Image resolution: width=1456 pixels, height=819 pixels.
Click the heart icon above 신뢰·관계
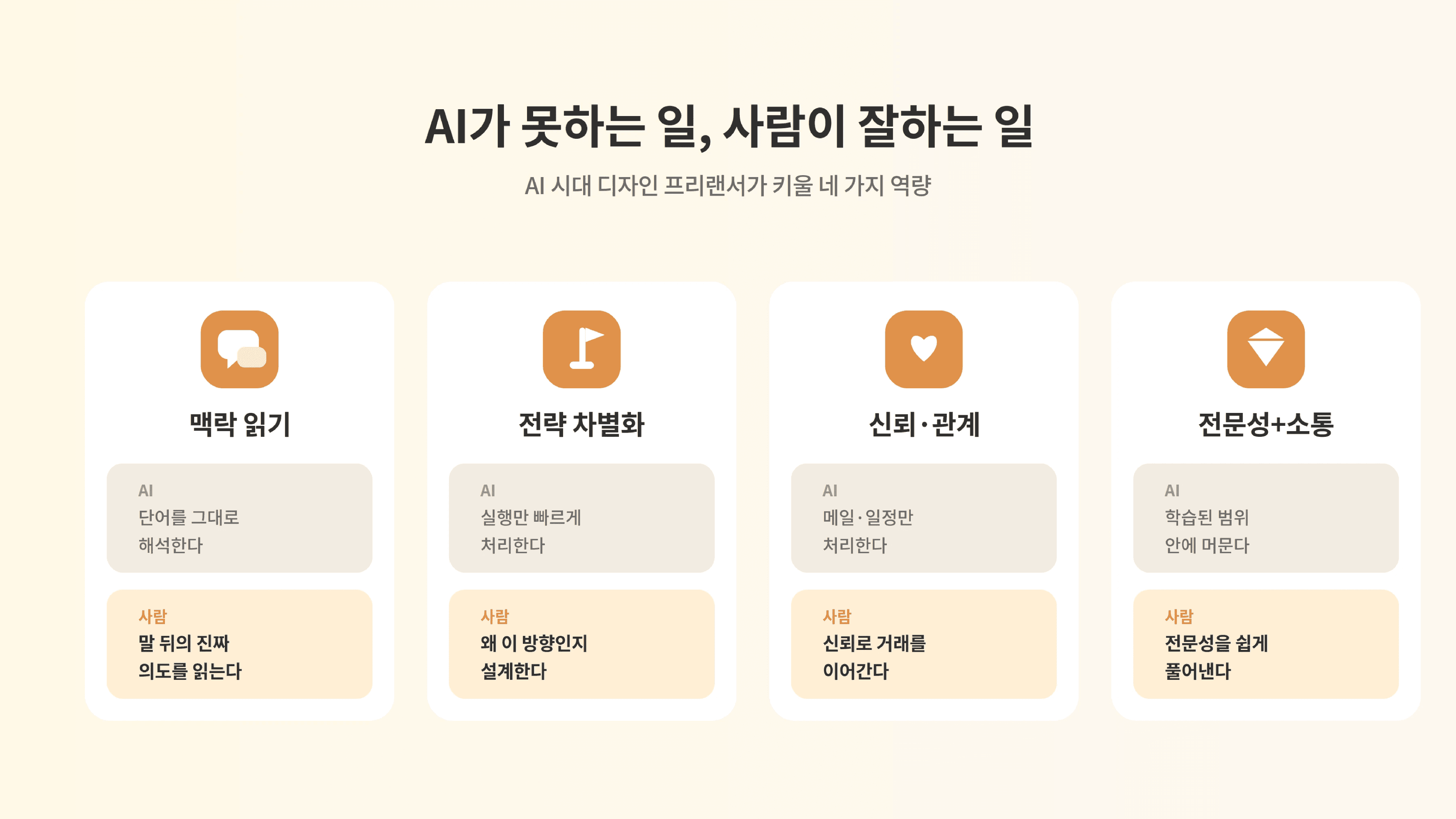point(924,349)
